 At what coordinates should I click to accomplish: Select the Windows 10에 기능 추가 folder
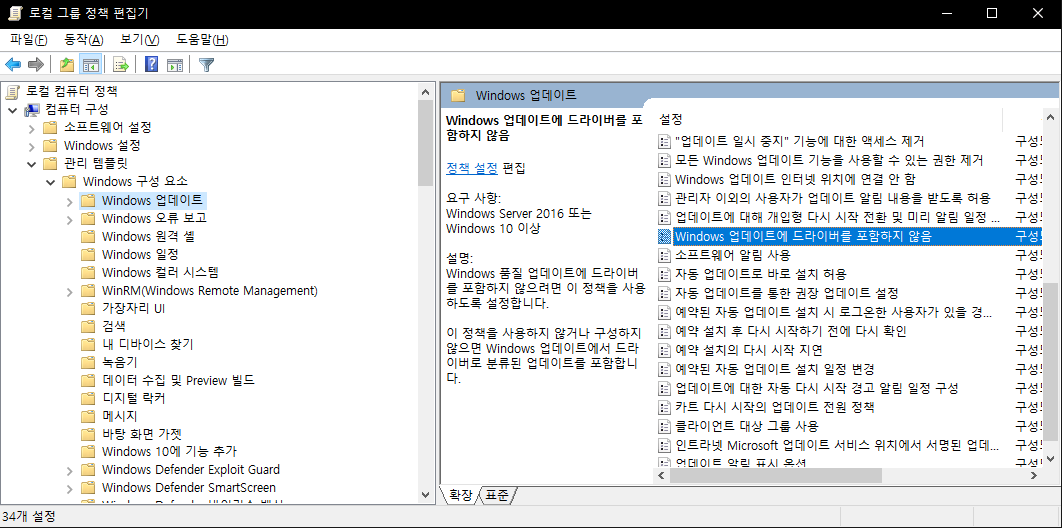click(x=169, y=452)
